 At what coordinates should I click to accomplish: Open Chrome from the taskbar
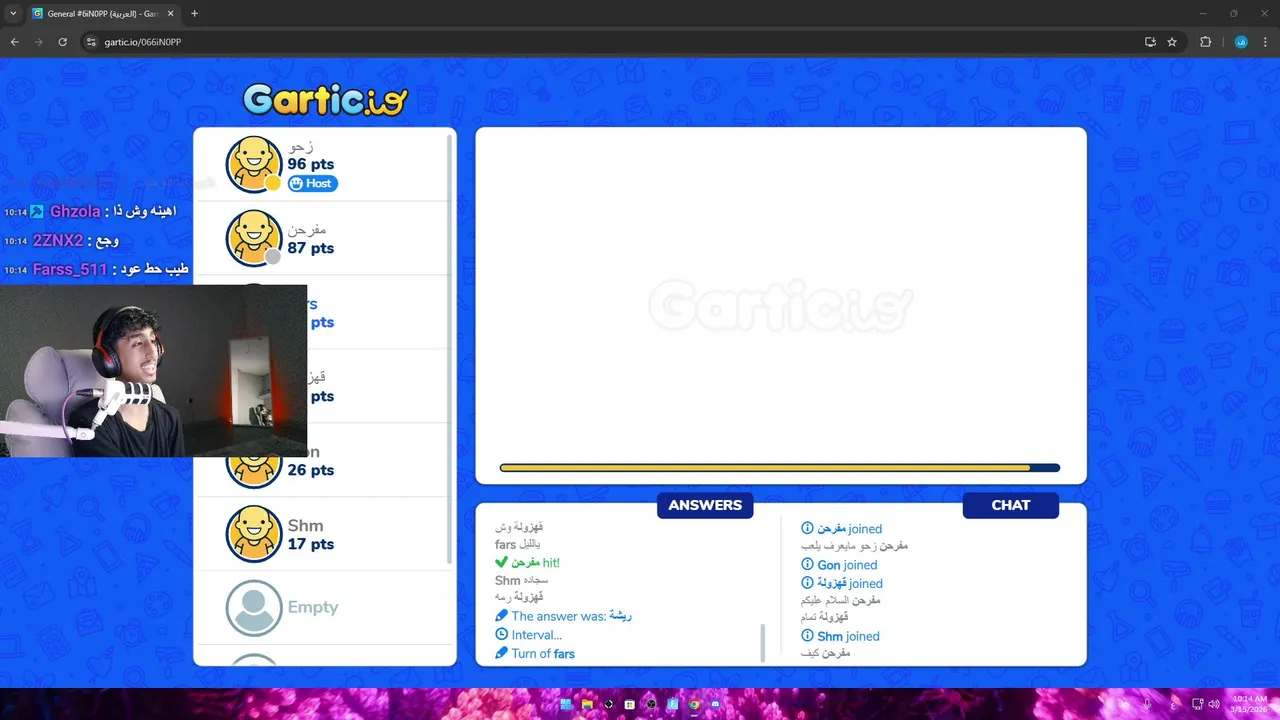(694, 704)
